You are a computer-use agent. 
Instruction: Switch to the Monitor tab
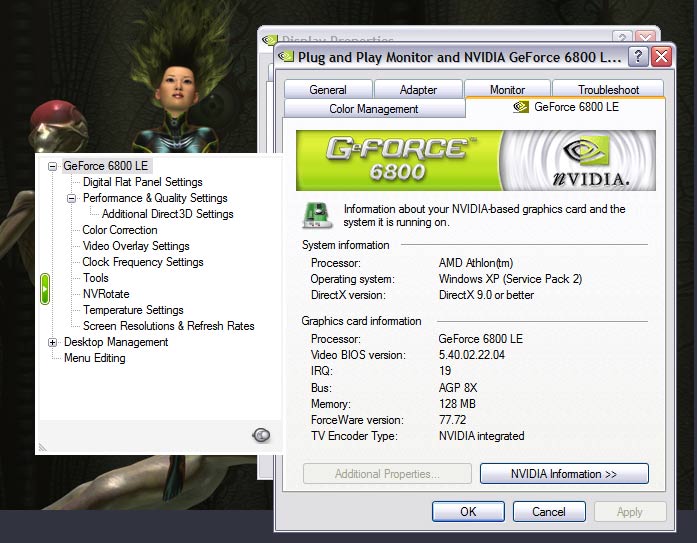(507, 89)
